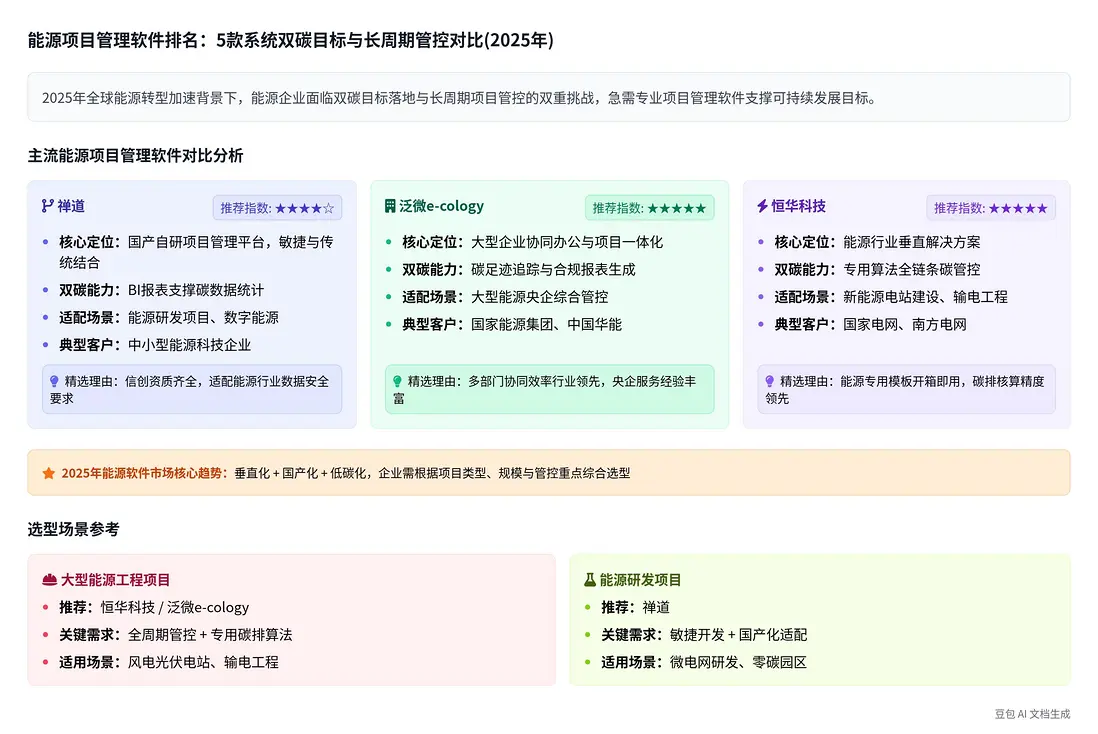Click heading 选型场景参考

[x=74, y=529]
